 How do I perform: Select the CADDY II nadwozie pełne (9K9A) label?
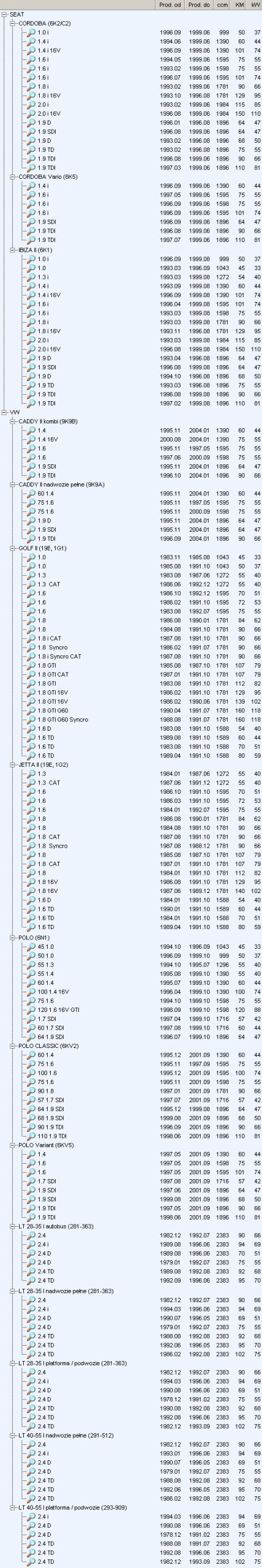coord(61,484)
